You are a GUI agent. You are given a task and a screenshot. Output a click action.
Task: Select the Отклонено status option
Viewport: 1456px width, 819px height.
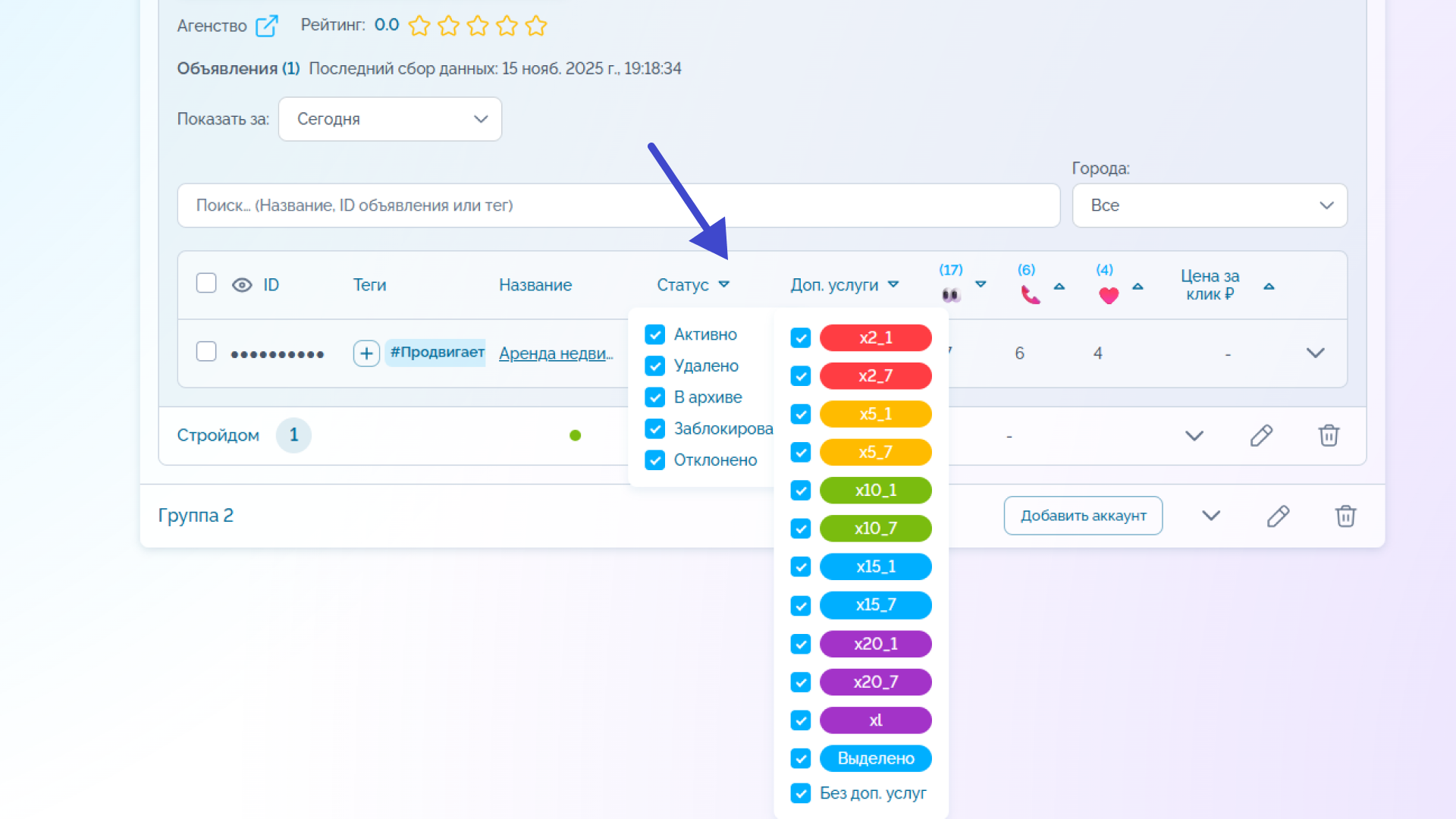(715, 460)
